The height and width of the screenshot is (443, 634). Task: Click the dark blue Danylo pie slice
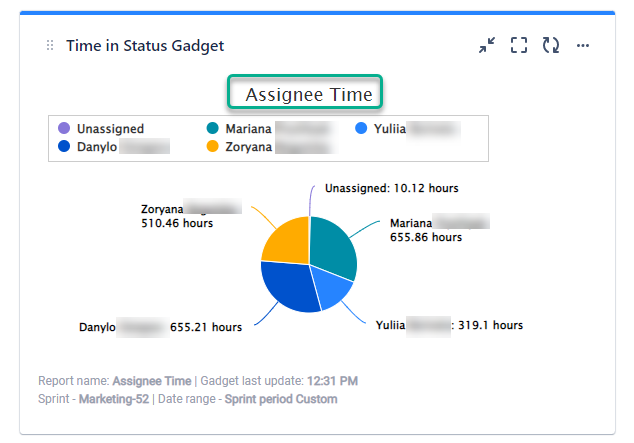coord(289,287)
